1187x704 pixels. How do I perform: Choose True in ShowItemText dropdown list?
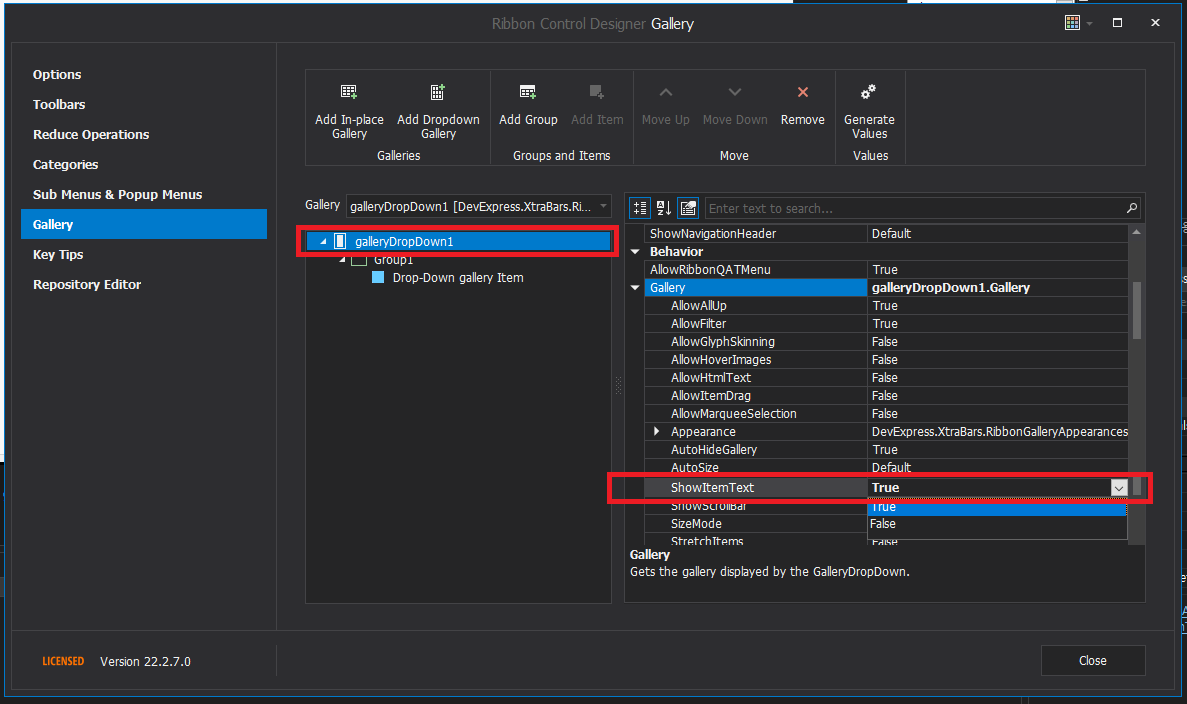click(997, 508)
